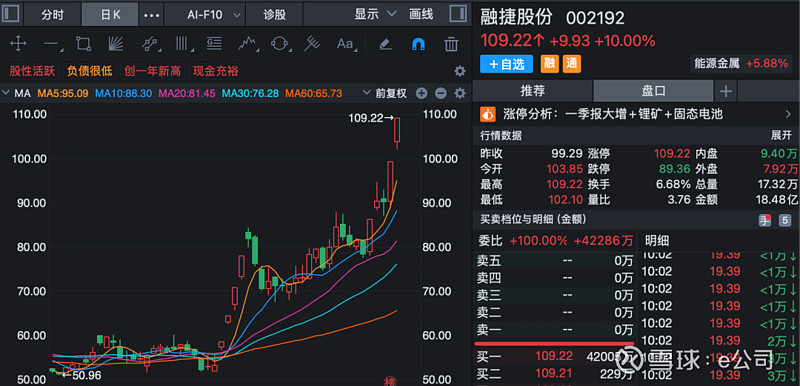The width and height of the screenshot is (800, 386).
Task: Toggle the left sidebar panel icon
Action: pyautogui.click(x=11, y=13)
